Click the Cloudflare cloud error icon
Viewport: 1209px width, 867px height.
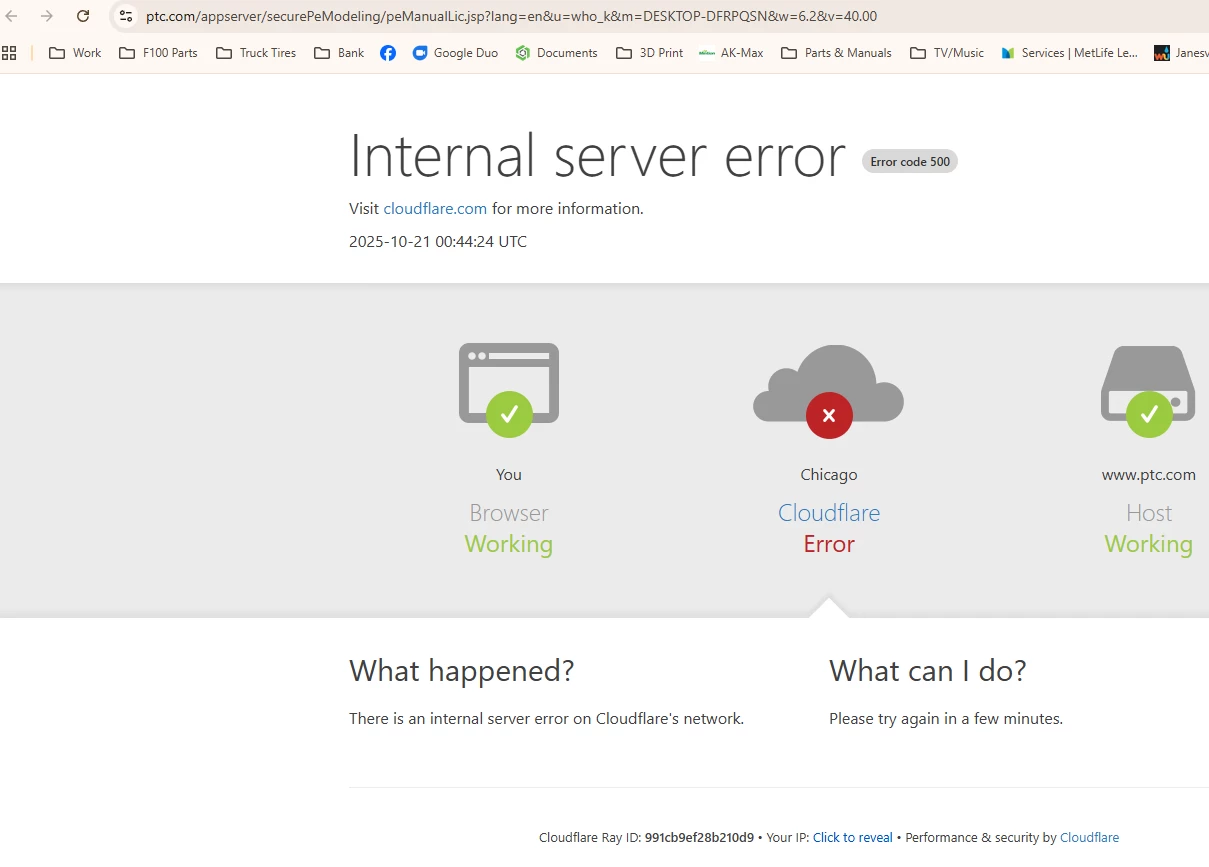829,391
